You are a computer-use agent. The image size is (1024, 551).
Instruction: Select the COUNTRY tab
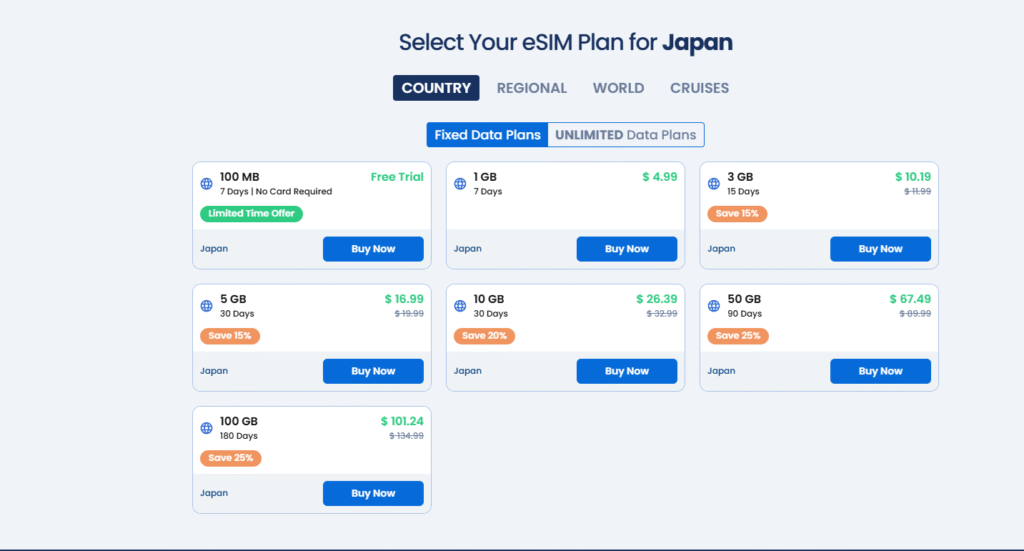[436, 88]
